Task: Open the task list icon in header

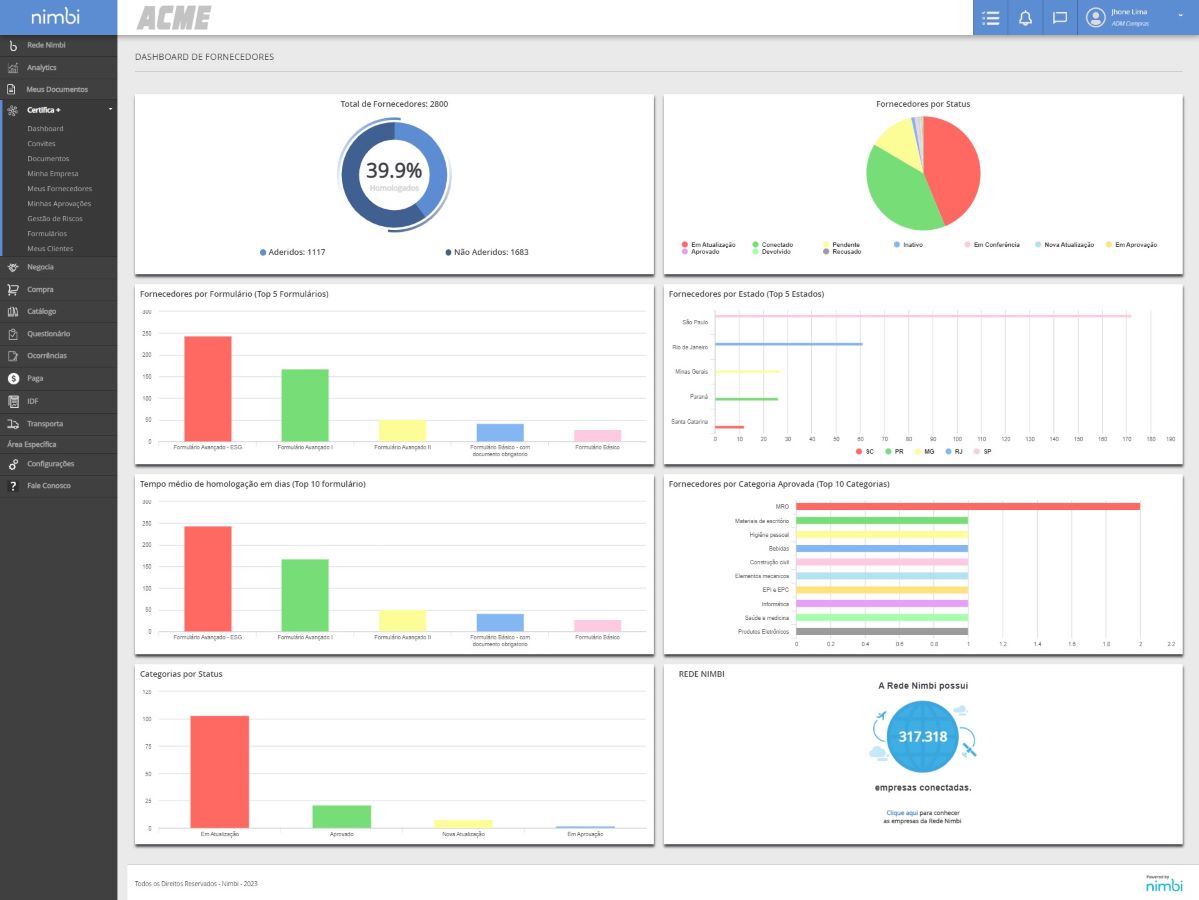Action: (991, 18)
